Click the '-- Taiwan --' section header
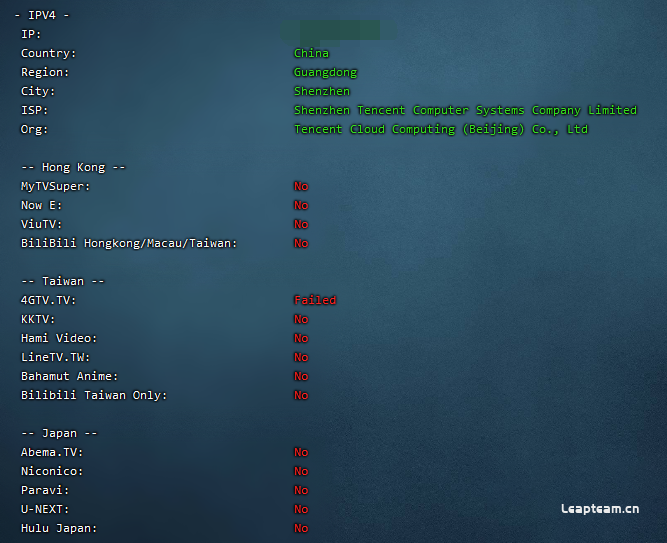This screenshot has height=543, width=667. coord(63,281)
